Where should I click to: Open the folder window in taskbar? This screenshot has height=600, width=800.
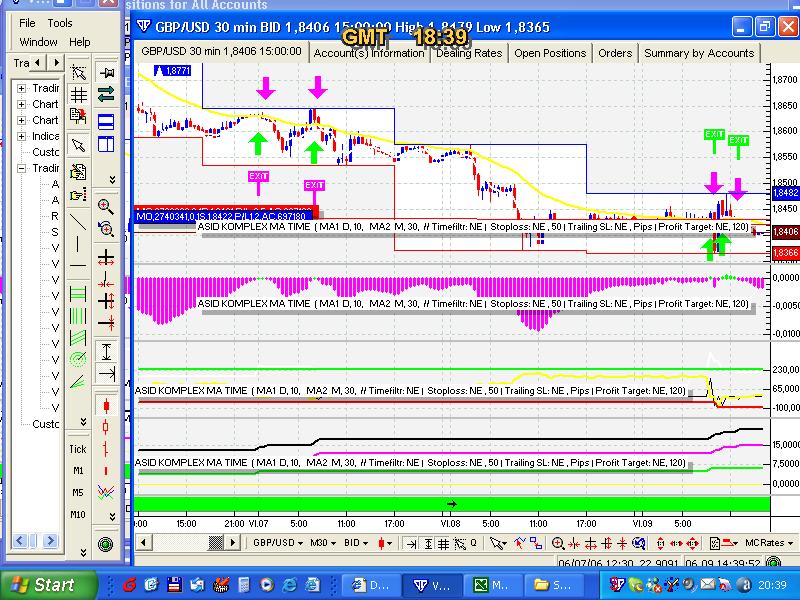554,585
